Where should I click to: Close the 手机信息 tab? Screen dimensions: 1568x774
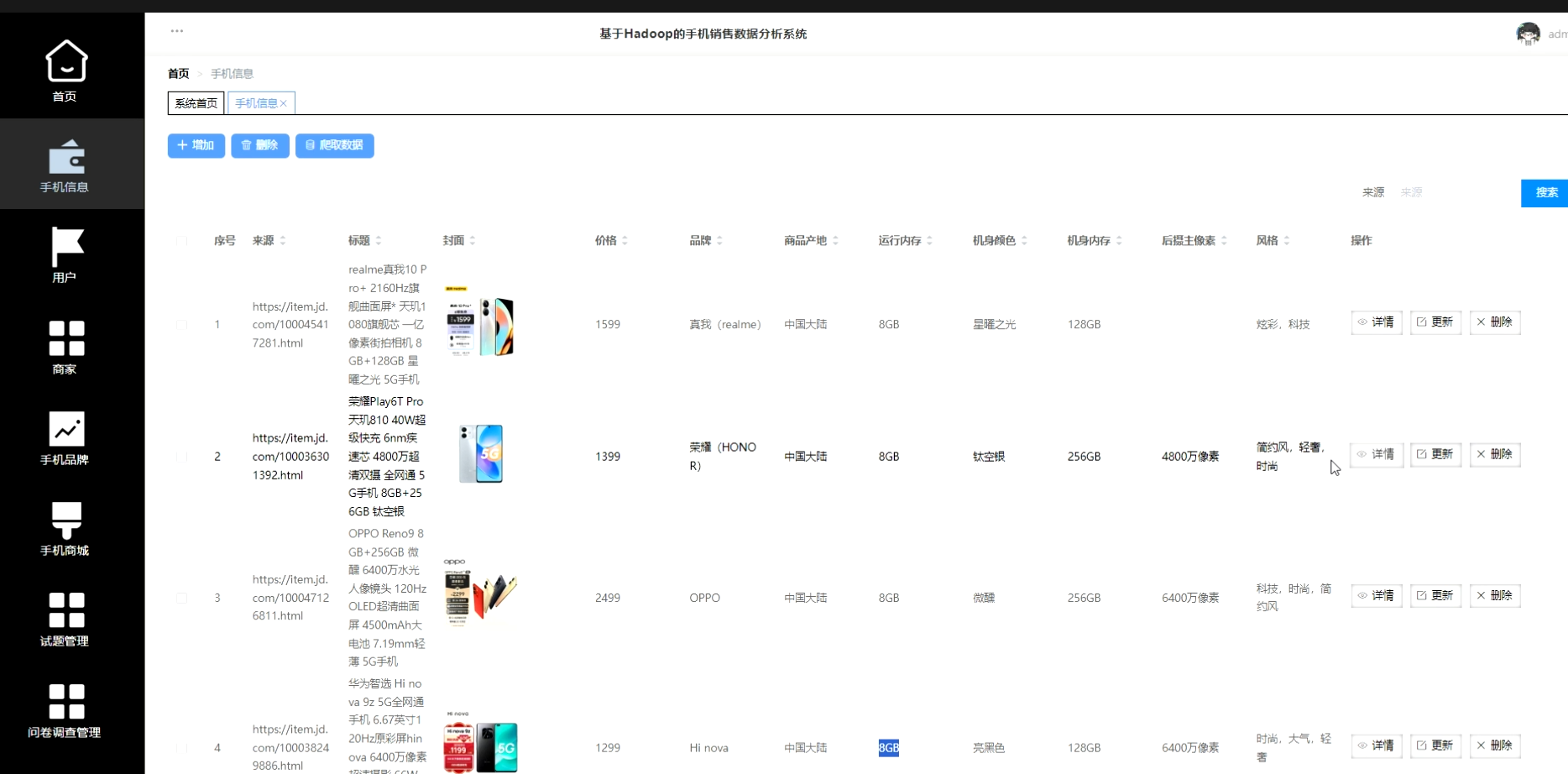(x=285, y=102)
